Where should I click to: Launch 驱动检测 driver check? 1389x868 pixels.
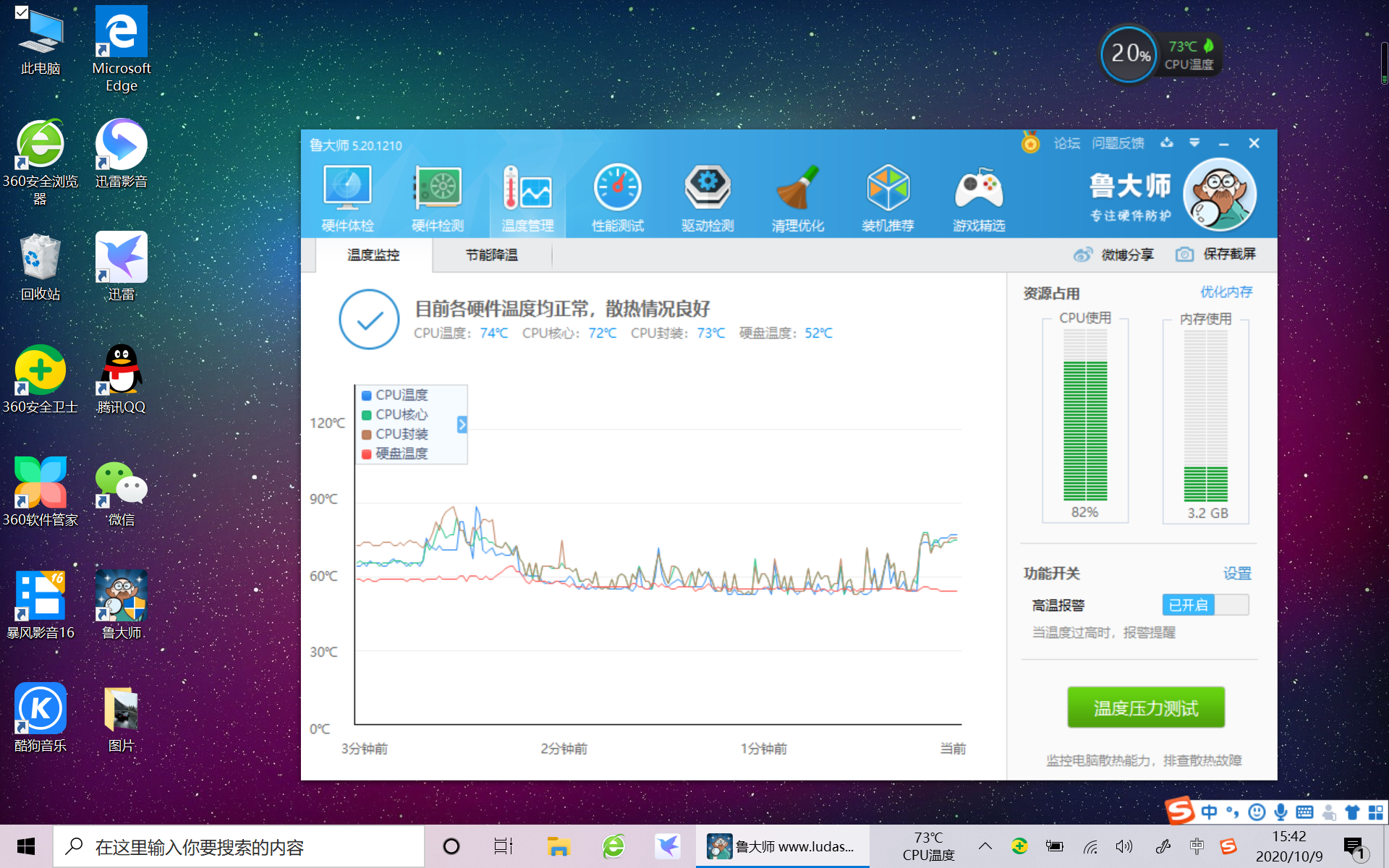(707, 195)
